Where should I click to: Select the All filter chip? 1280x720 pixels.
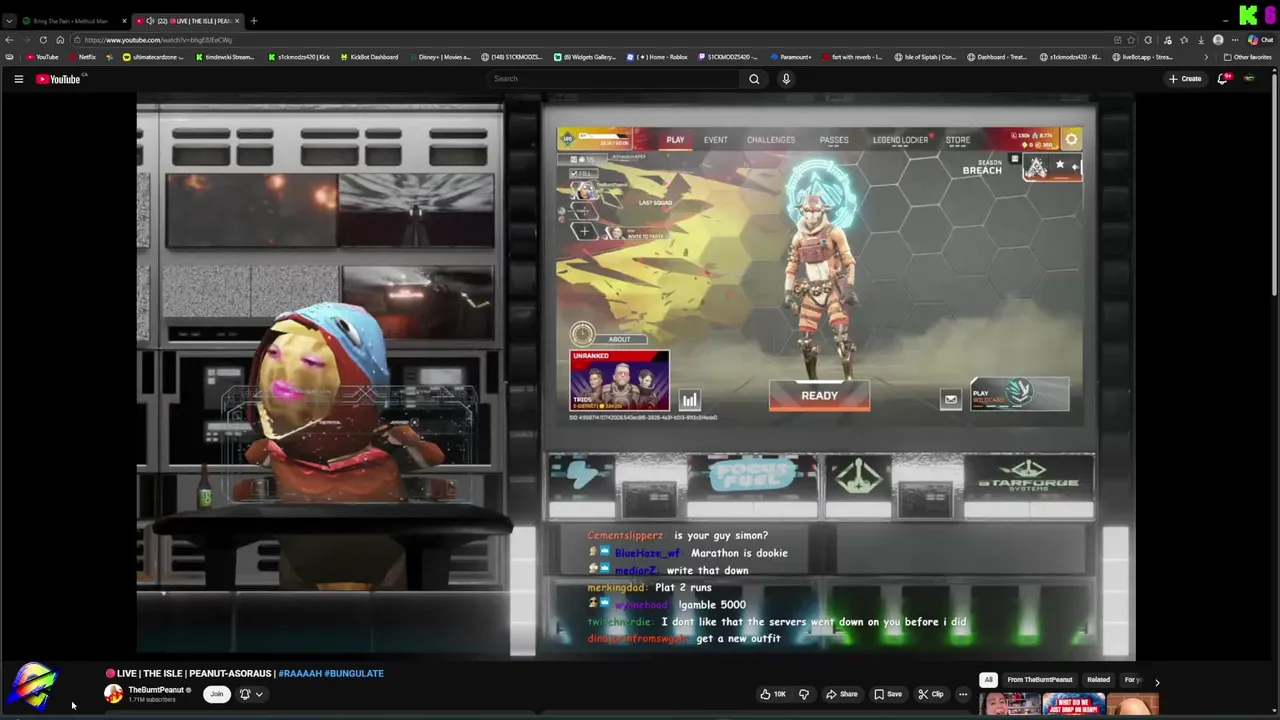[x=988, y=680]
